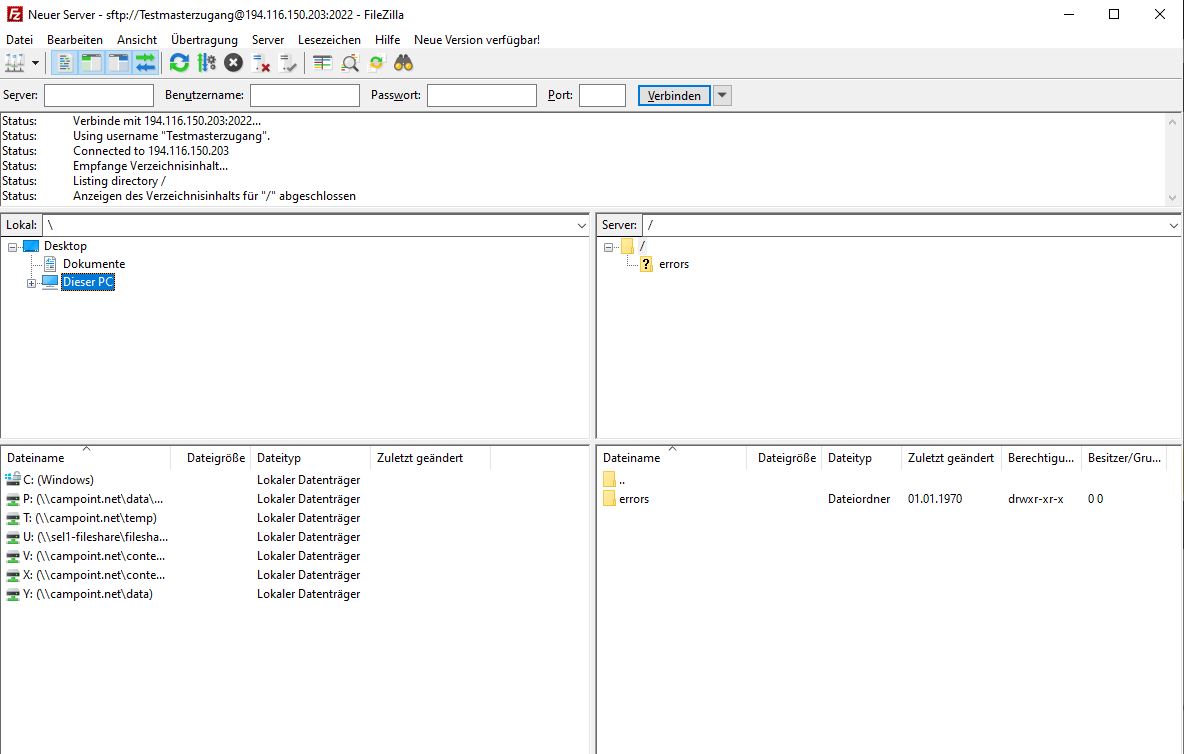Collapse the Desktop tree node

click(12, 247)
